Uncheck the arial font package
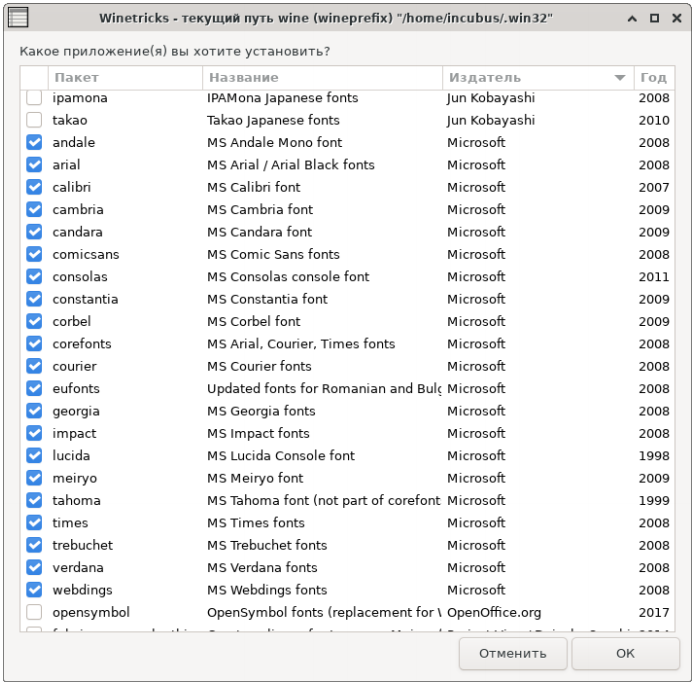Image resolution: width=698 pixels, height=688 pixels. tap(34, 165)
